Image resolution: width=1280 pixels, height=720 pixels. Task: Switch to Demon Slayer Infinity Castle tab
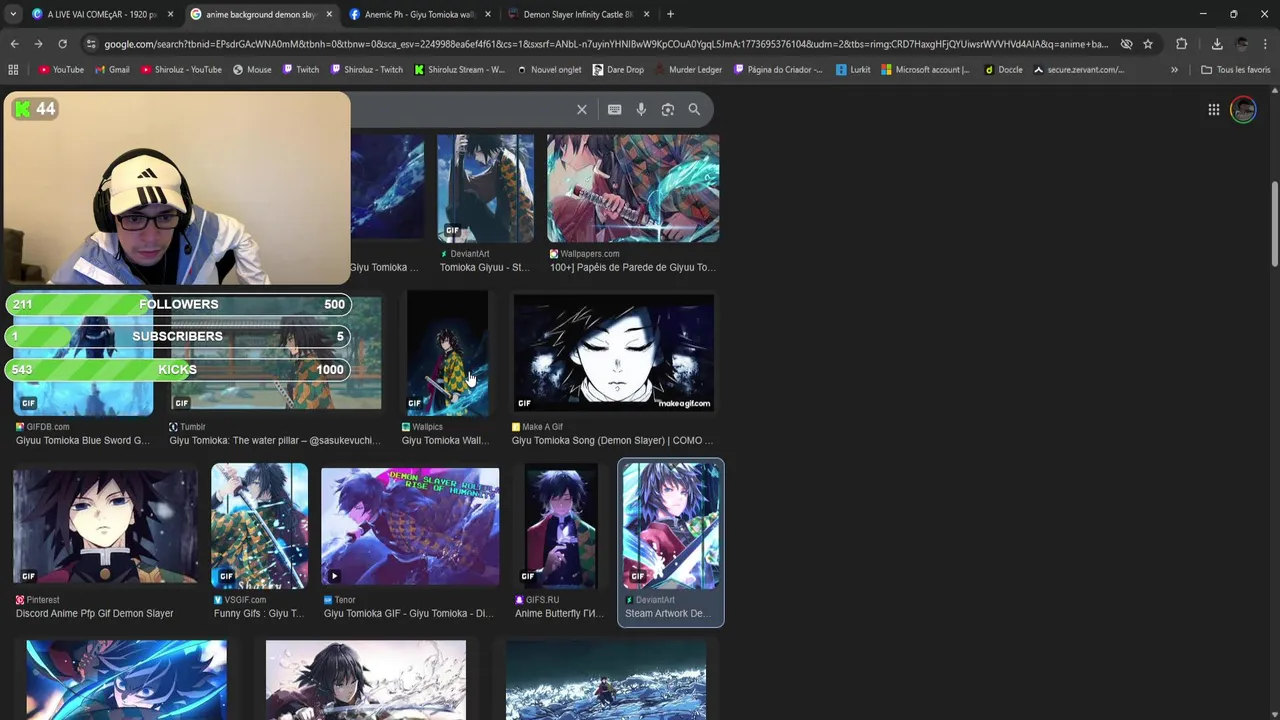579,14
